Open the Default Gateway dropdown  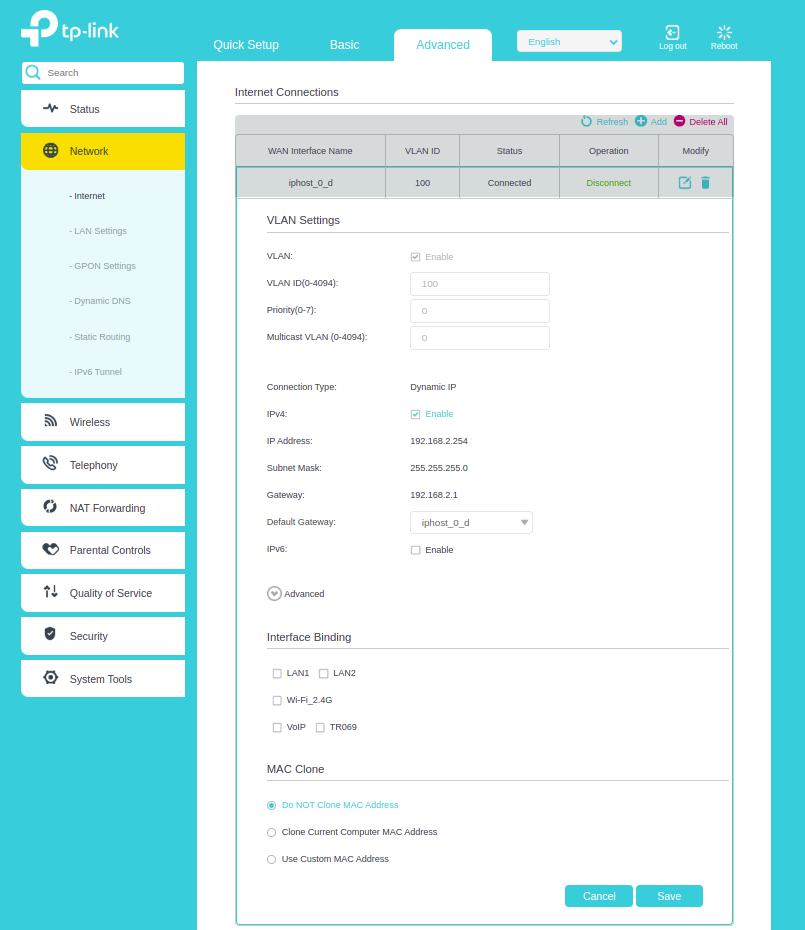471,523
